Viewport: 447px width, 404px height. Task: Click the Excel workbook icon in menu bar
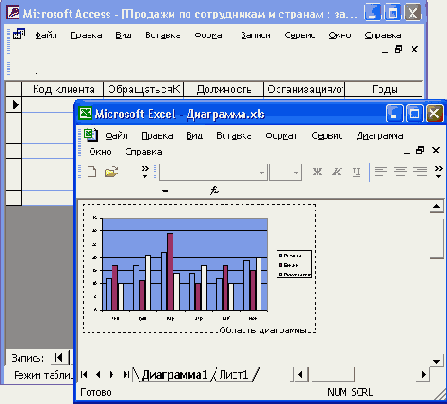(x=91, y=135)
